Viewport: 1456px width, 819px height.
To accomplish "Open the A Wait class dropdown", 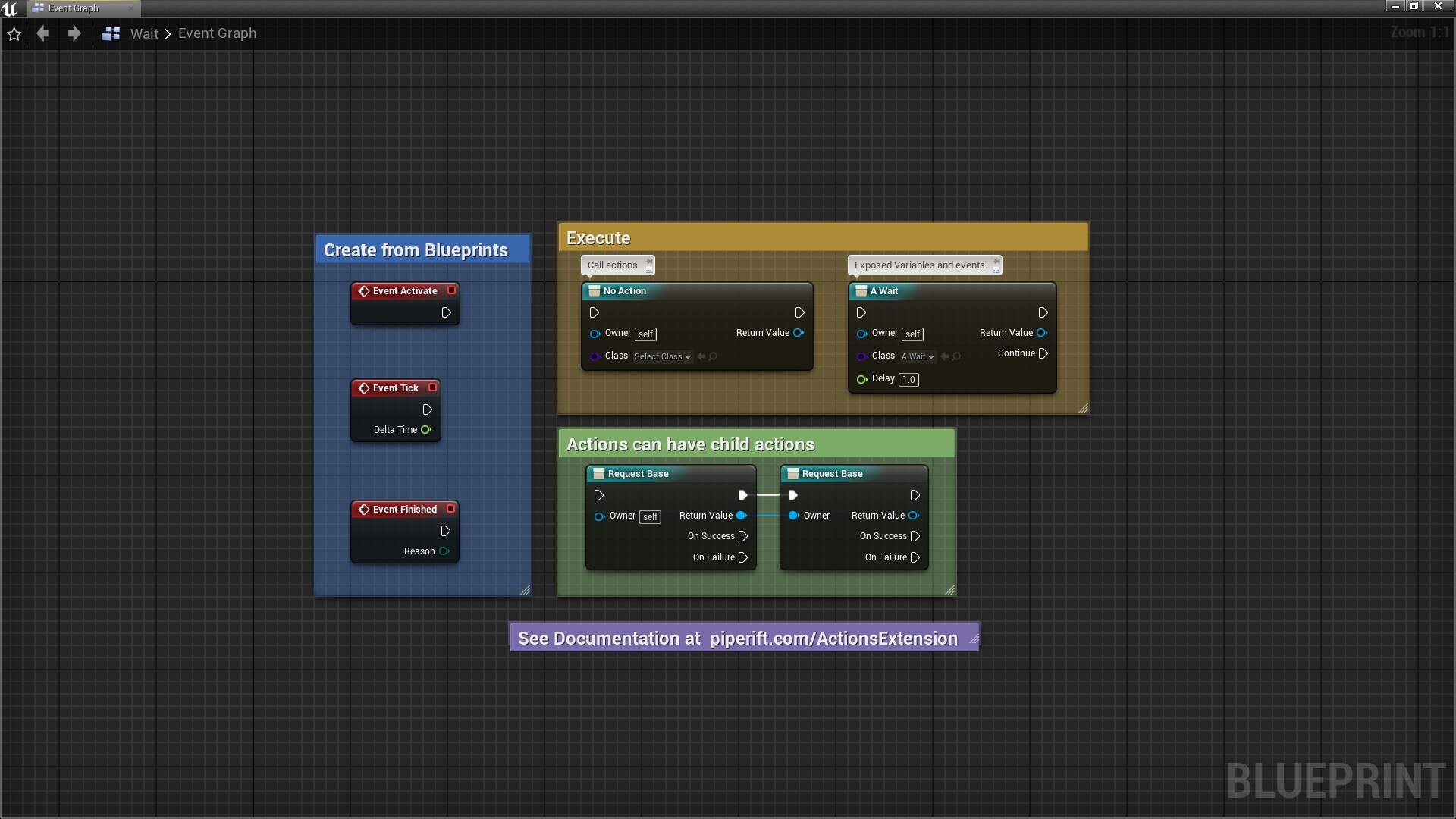I will [x=918, y=356].
